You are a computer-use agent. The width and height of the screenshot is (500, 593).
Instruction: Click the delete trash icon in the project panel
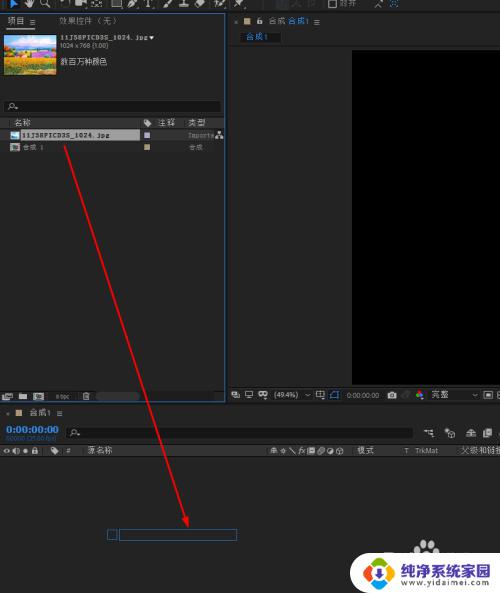click(x=86, y=396)
